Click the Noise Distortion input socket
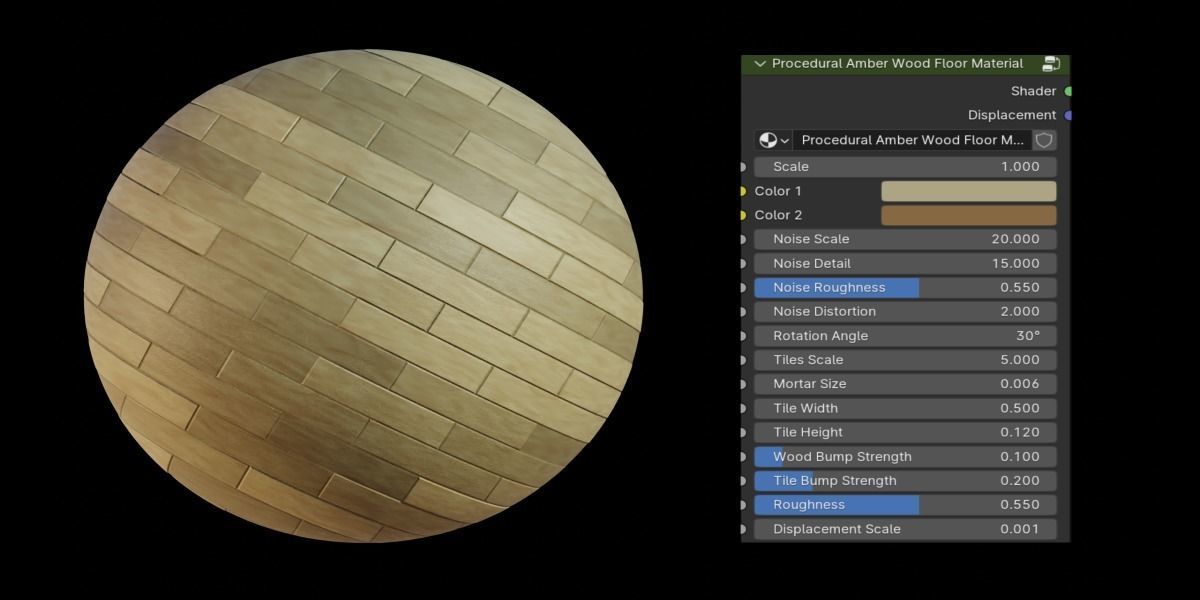 pyautogui.click(x=742, y=311)
